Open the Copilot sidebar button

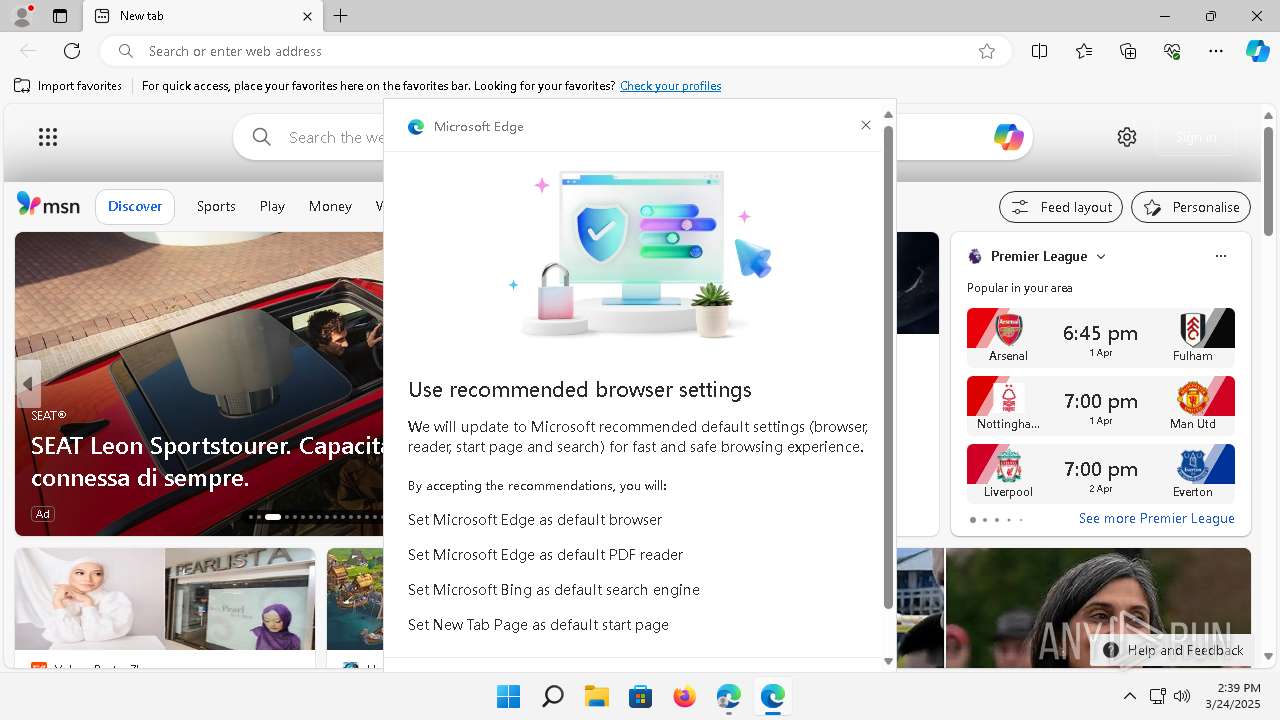(1257, 51)
